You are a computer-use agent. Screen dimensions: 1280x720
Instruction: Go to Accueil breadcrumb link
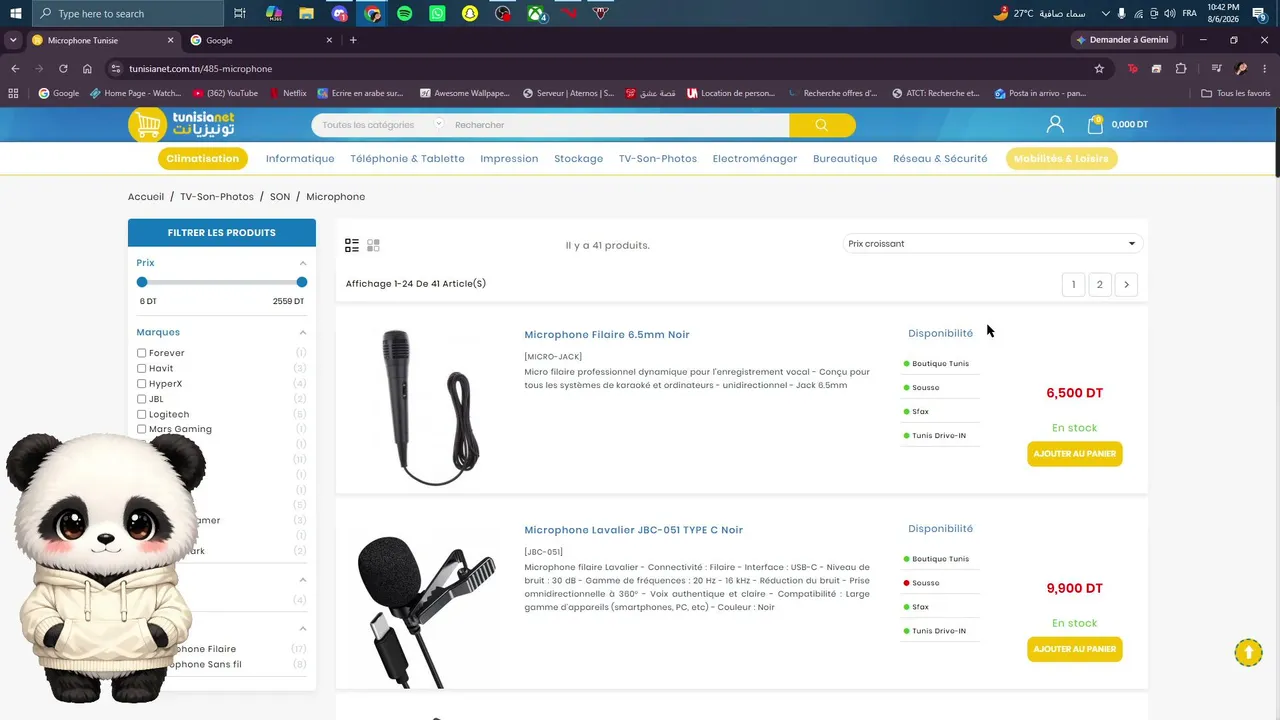[x=146, y=197]
